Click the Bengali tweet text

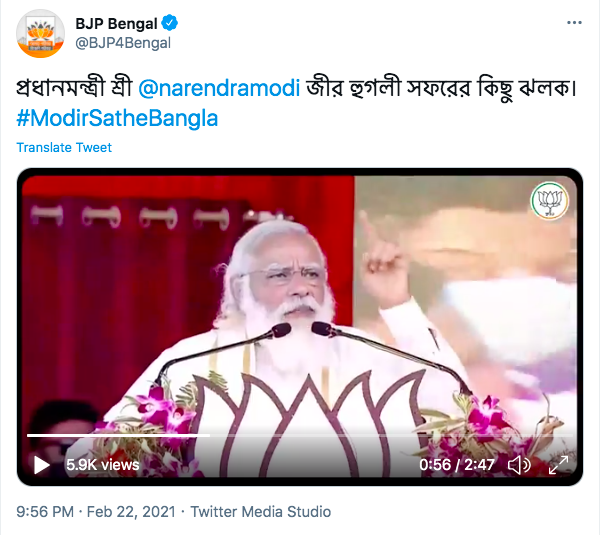(x=296, y=88)
